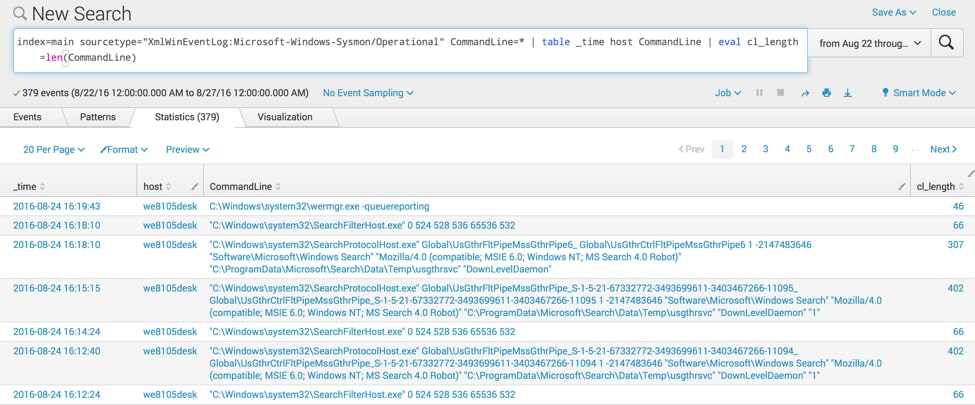Viewport: 975px width, 405px height.
Task: Jump to results page 8
Action: [x=874, y=149]
